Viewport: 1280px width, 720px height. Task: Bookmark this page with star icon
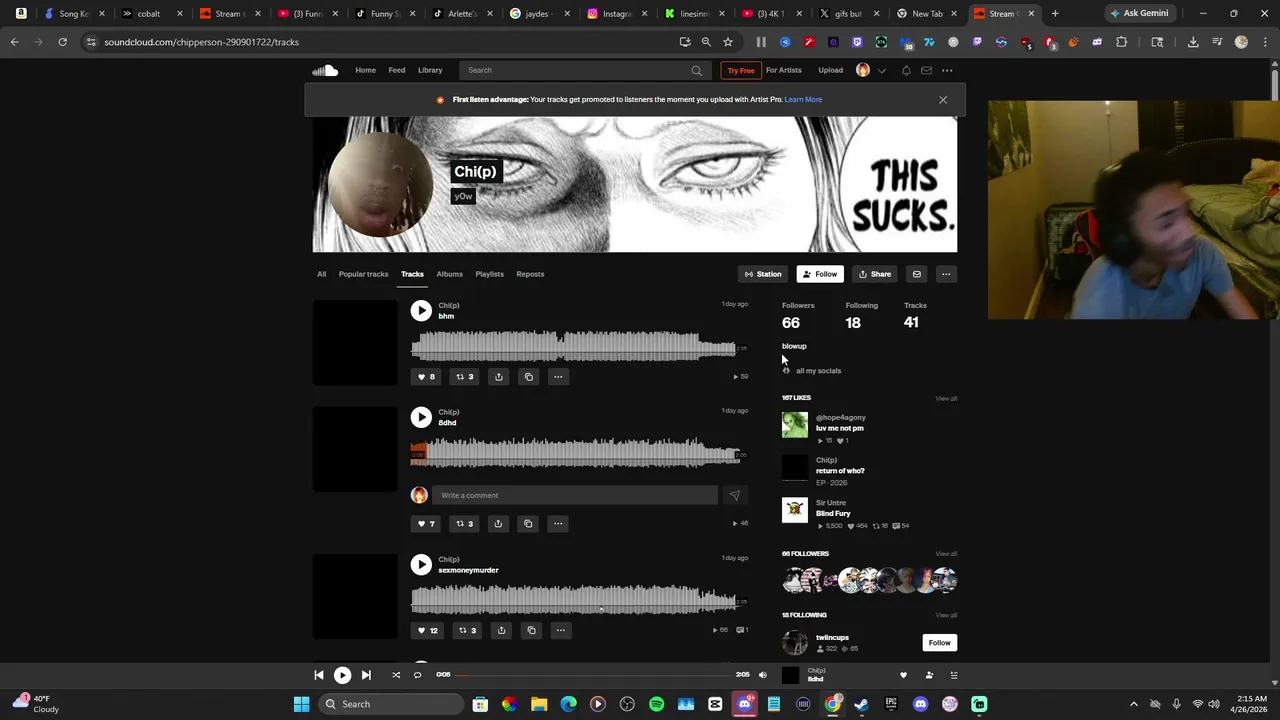(728, 42)
